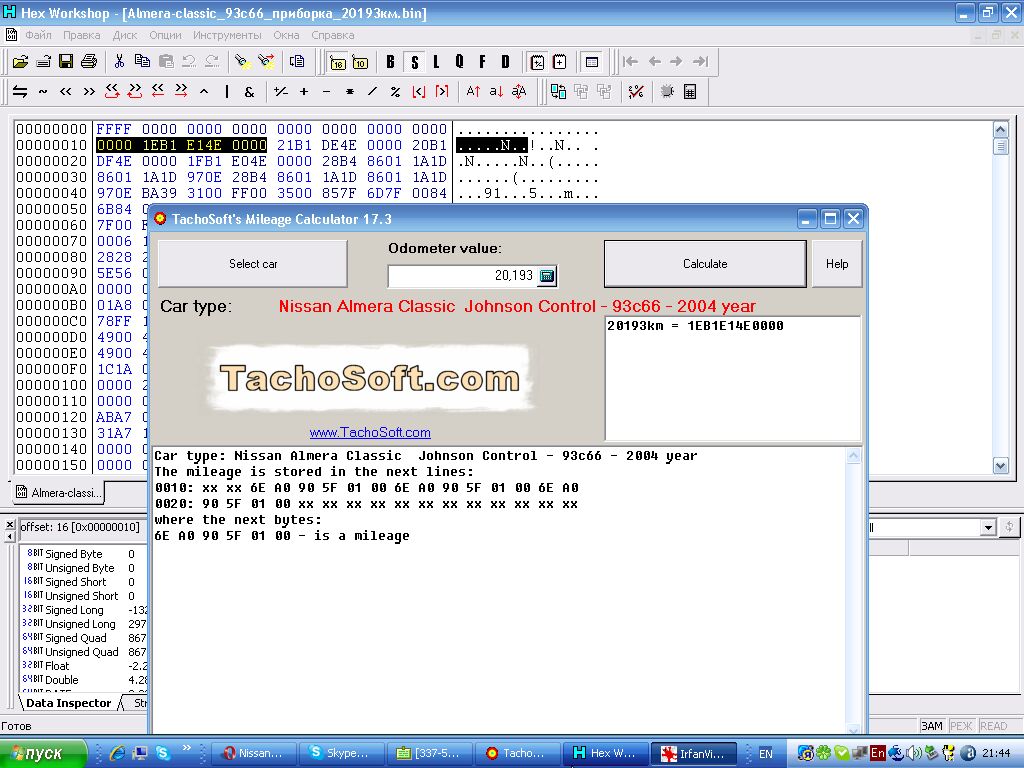The image size is (1024, 768).
Task: Convert selection to lower case icon
Action: (496, 92)
